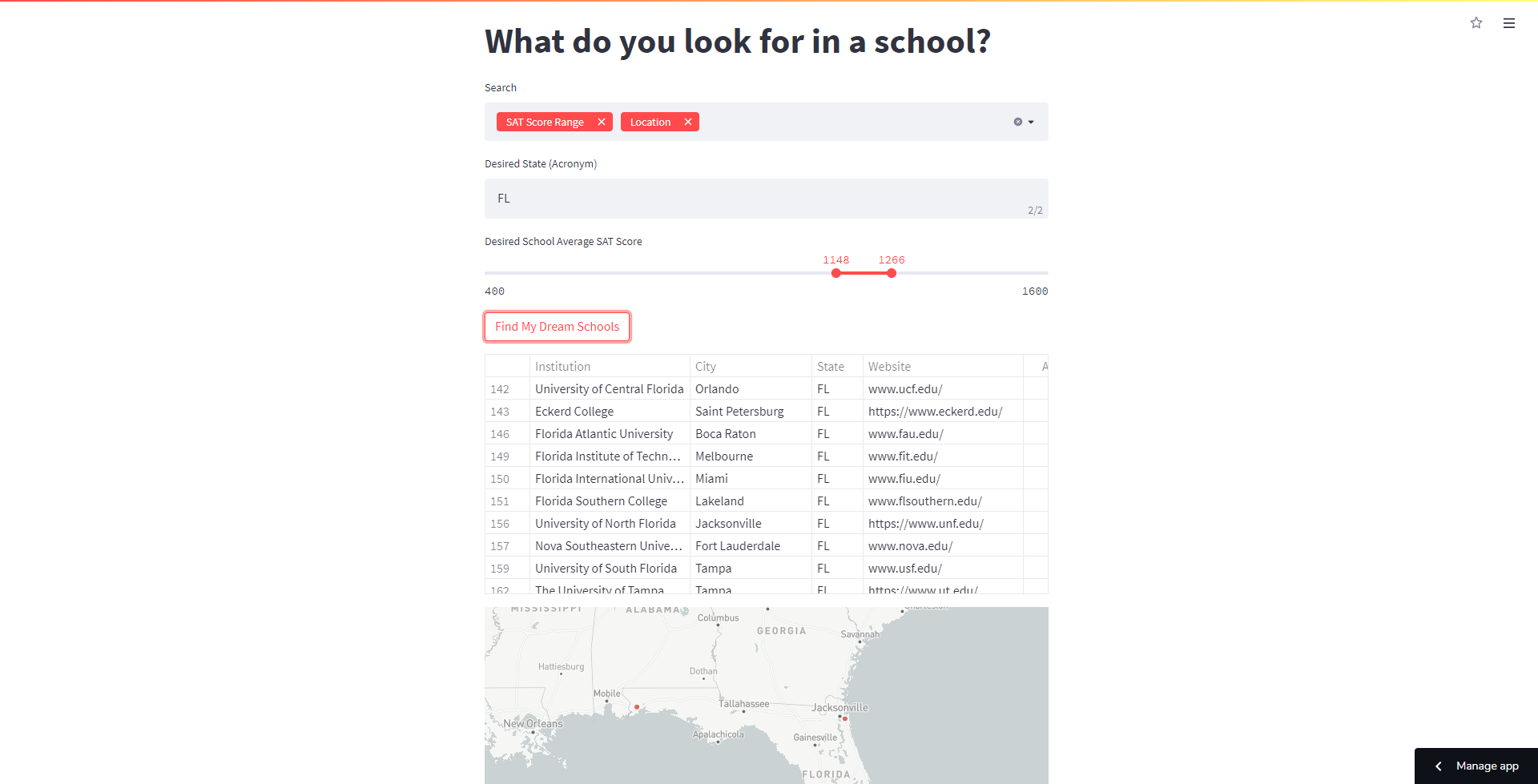Click the www.nova.edu/ website cell
This screenshot has width=1538, height=784.
tap(943, 545)
